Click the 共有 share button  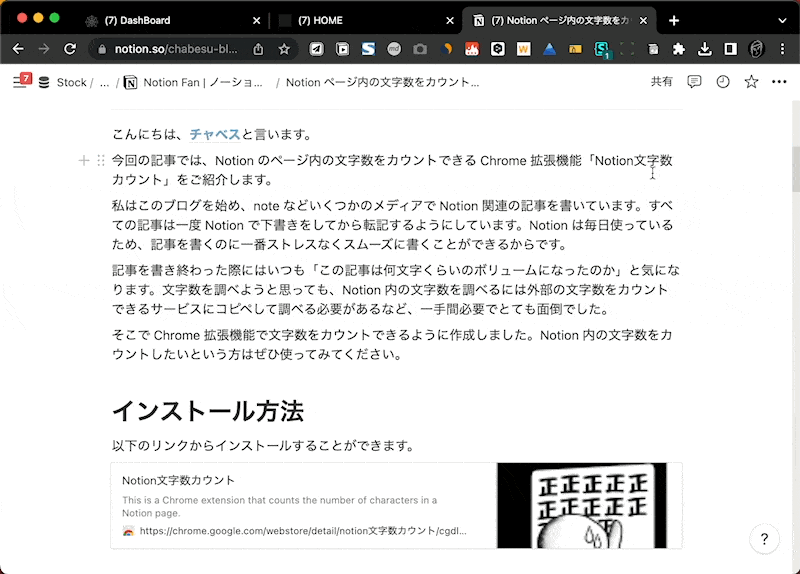(661, 82)
